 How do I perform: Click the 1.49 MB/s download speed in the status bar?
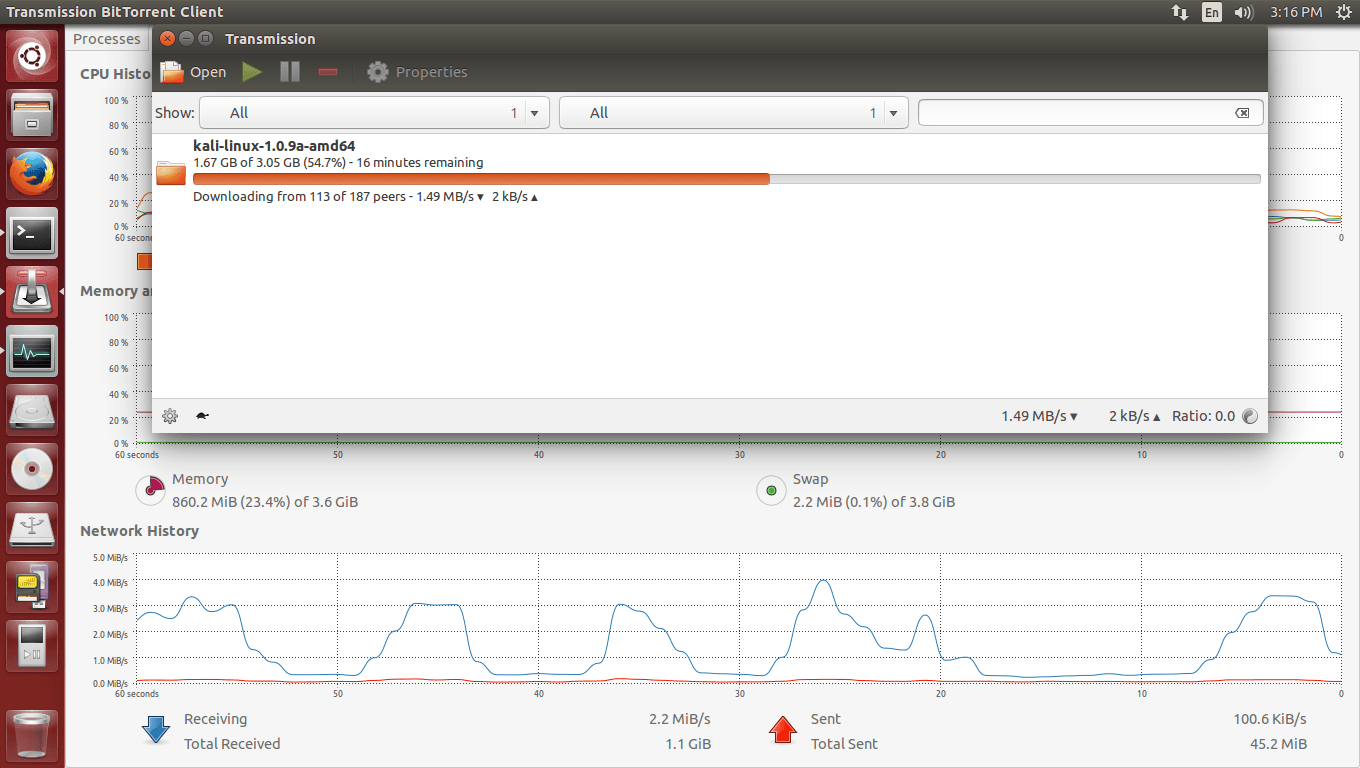1039,416
